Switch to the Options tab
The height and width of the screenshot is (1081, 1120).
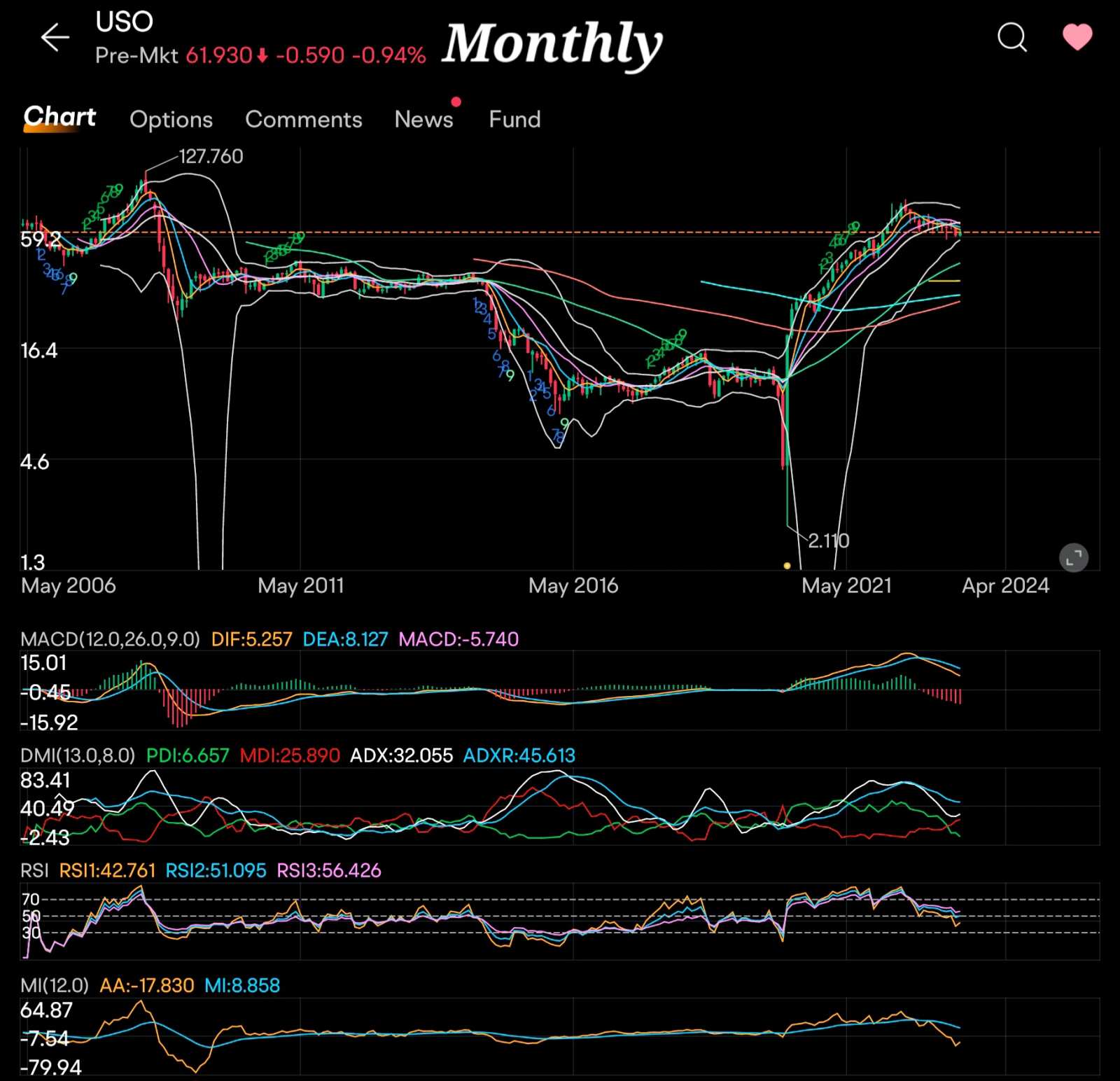coord(171,120)
